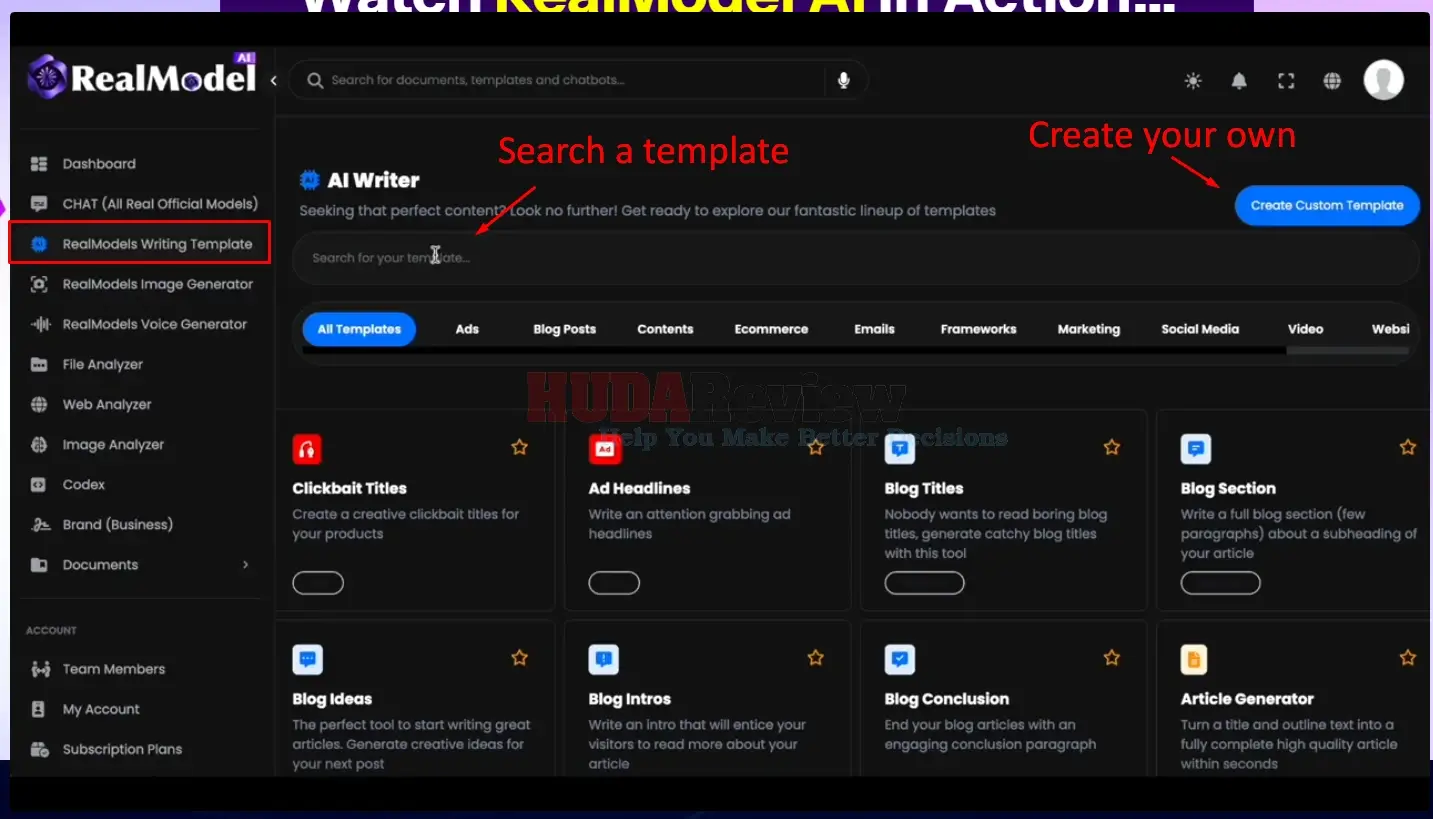Collapse the sidebar using the chevron
Screen dimensions: 1433x819
[x=273, y=81]
